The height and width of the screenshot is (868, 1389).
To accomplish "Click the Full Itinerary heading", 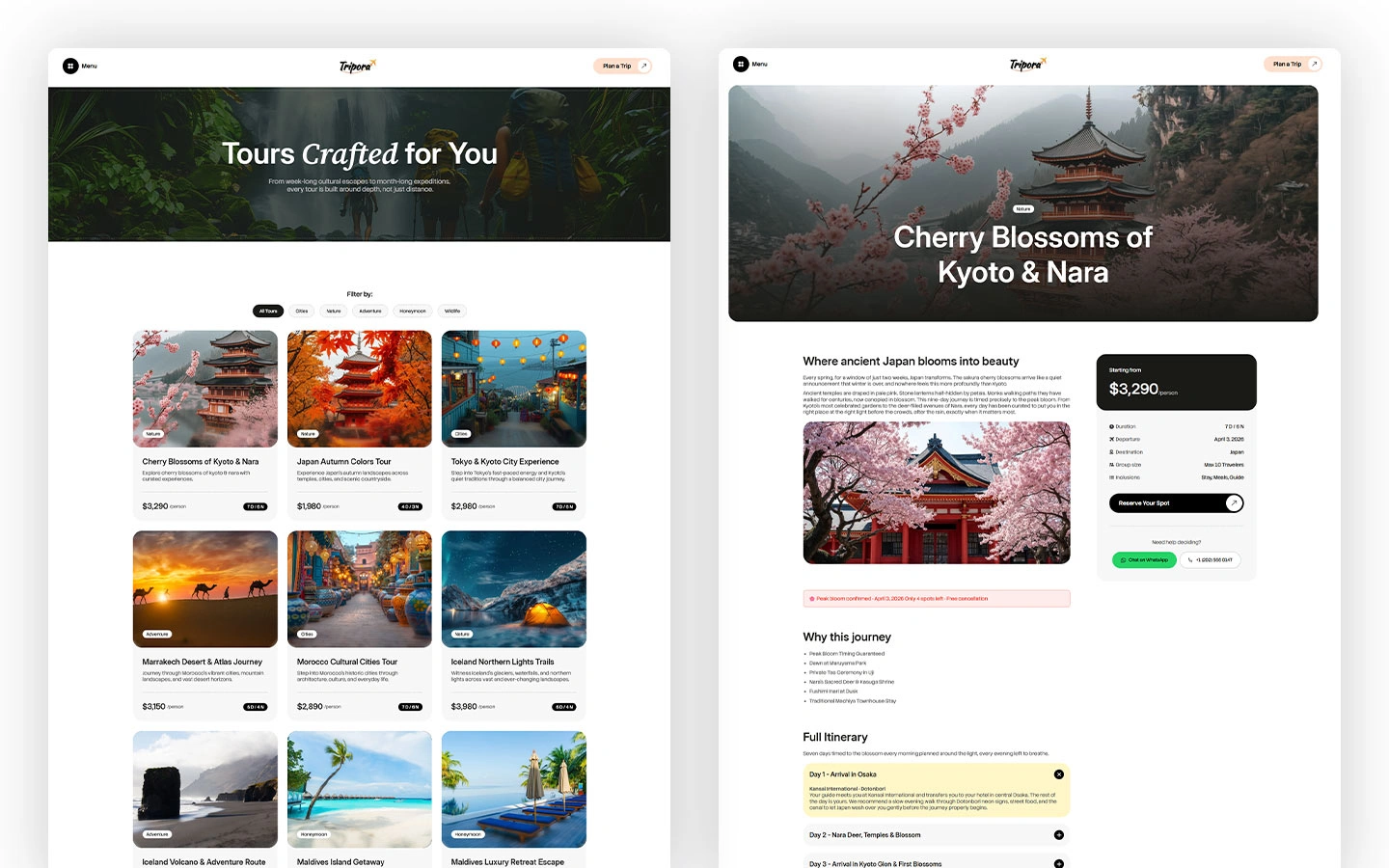I will click(x=835, y=737).
